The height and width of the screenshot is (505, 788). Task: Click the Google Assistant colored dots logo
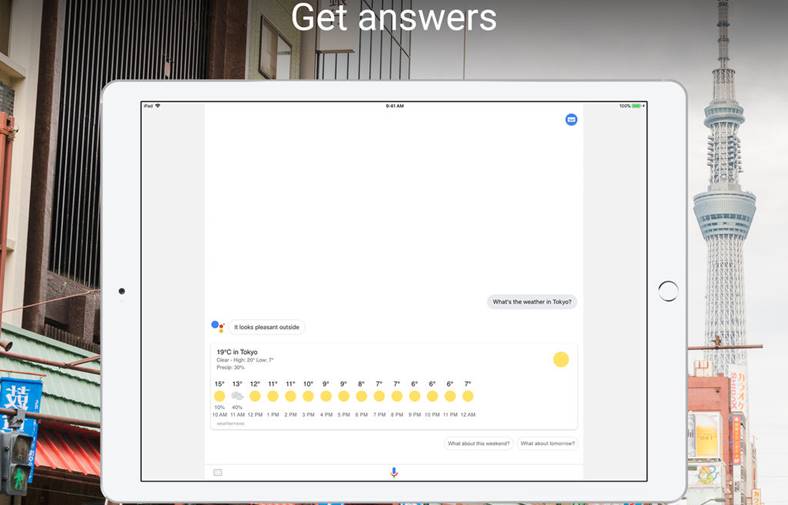[218, 327]
